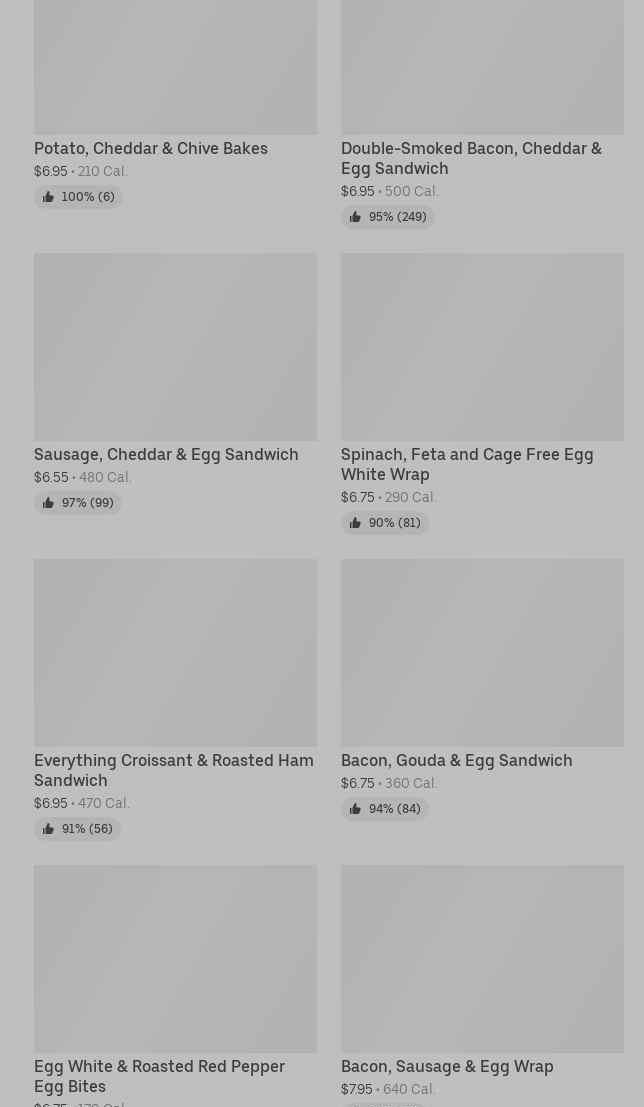Select Sausage, Cheddar & Egg Sandwich title
Viewport: 644px width, 1107px height.
click(x=166, y=454)
